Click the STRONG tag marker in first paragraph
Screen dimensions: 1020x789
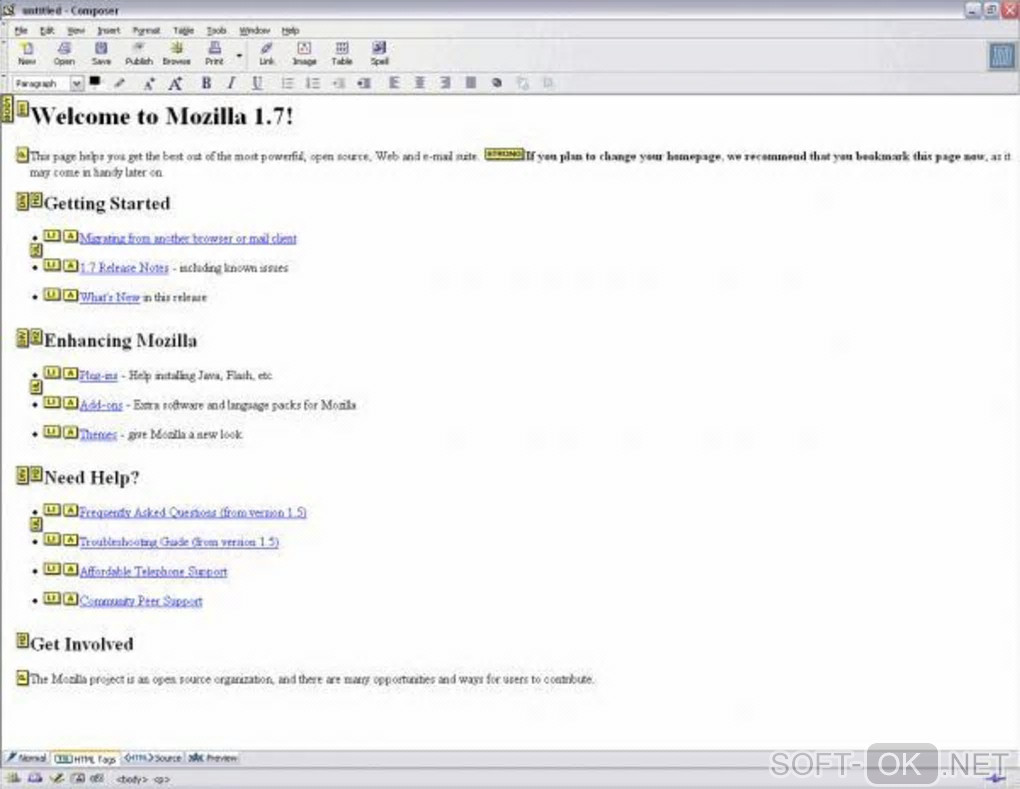pyautogui.click(x=504, y=154)
